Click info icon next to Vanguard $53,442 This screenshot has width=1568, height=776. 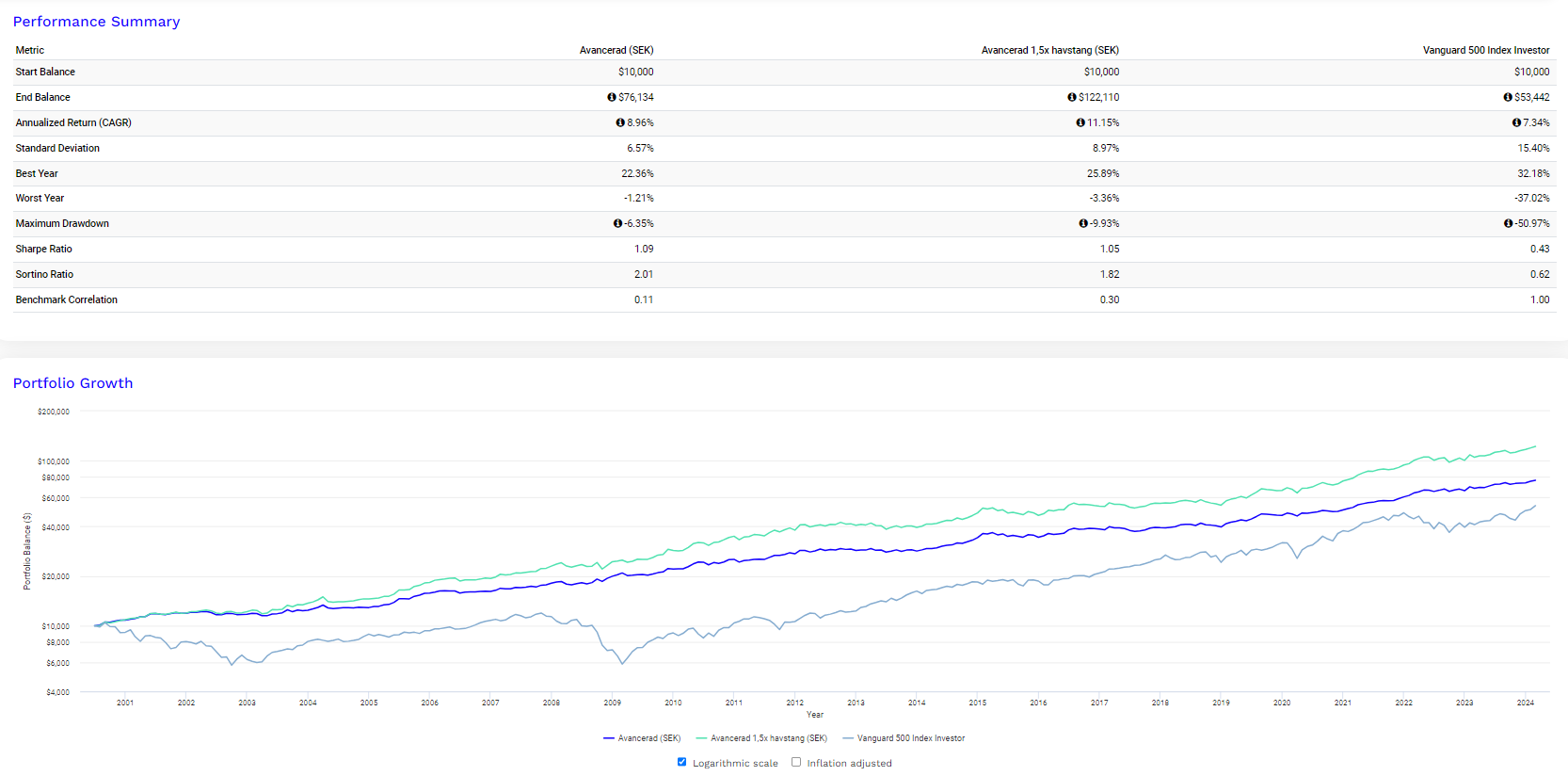[1508, 97]
